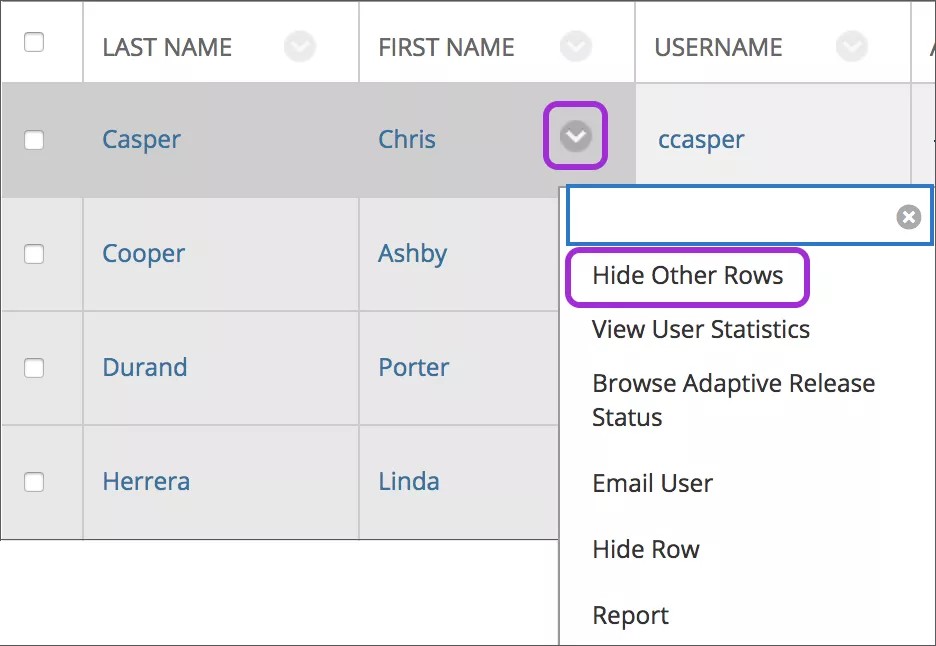The width and height of the screenshot is (936, 646).
Task: Click the clear icon in the search field
Action: point(908,215)
